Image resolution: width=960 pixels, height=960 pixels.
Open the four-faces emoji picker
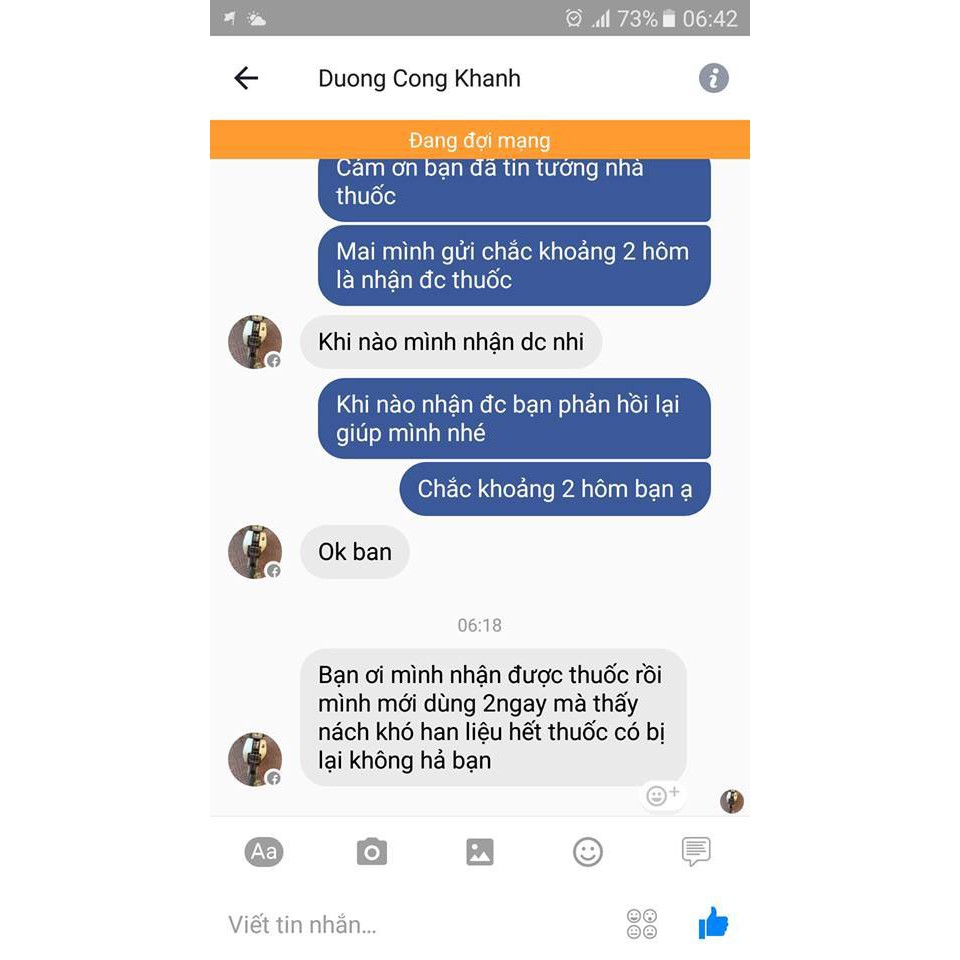click(x=642, y=924)
